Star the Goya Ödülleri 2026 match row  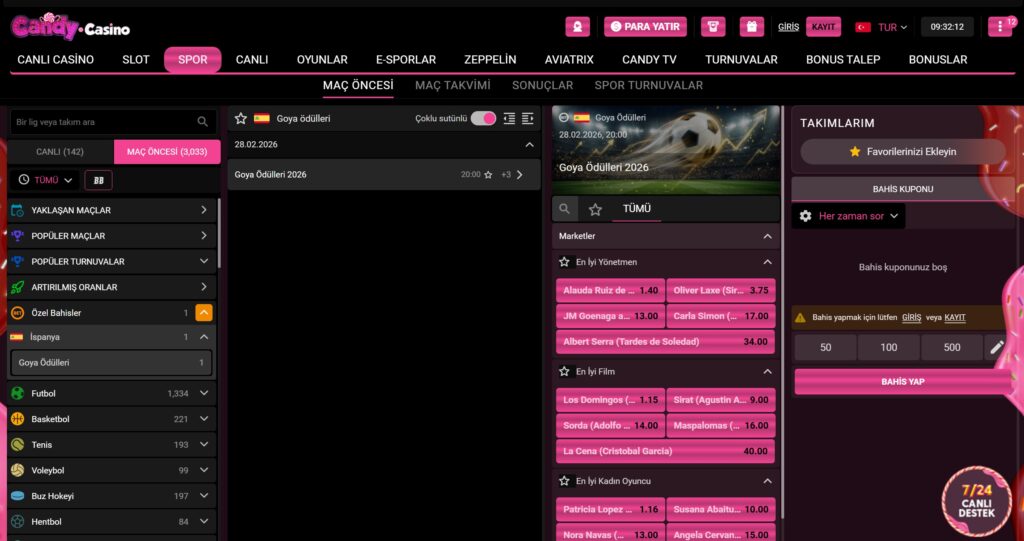pos(488,174)
